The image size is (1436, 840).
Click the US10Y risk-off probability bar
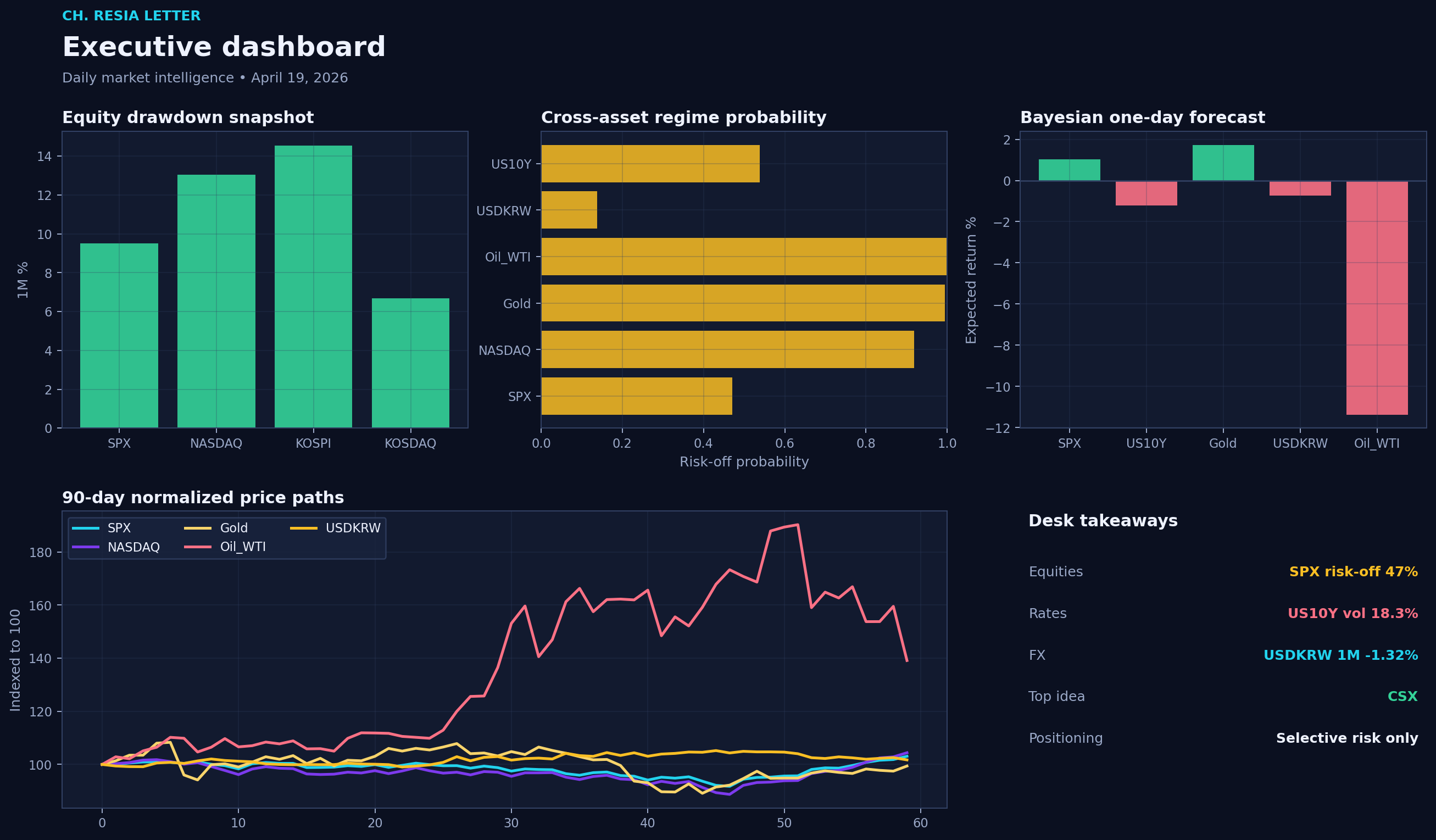click(x=650, y=164)
